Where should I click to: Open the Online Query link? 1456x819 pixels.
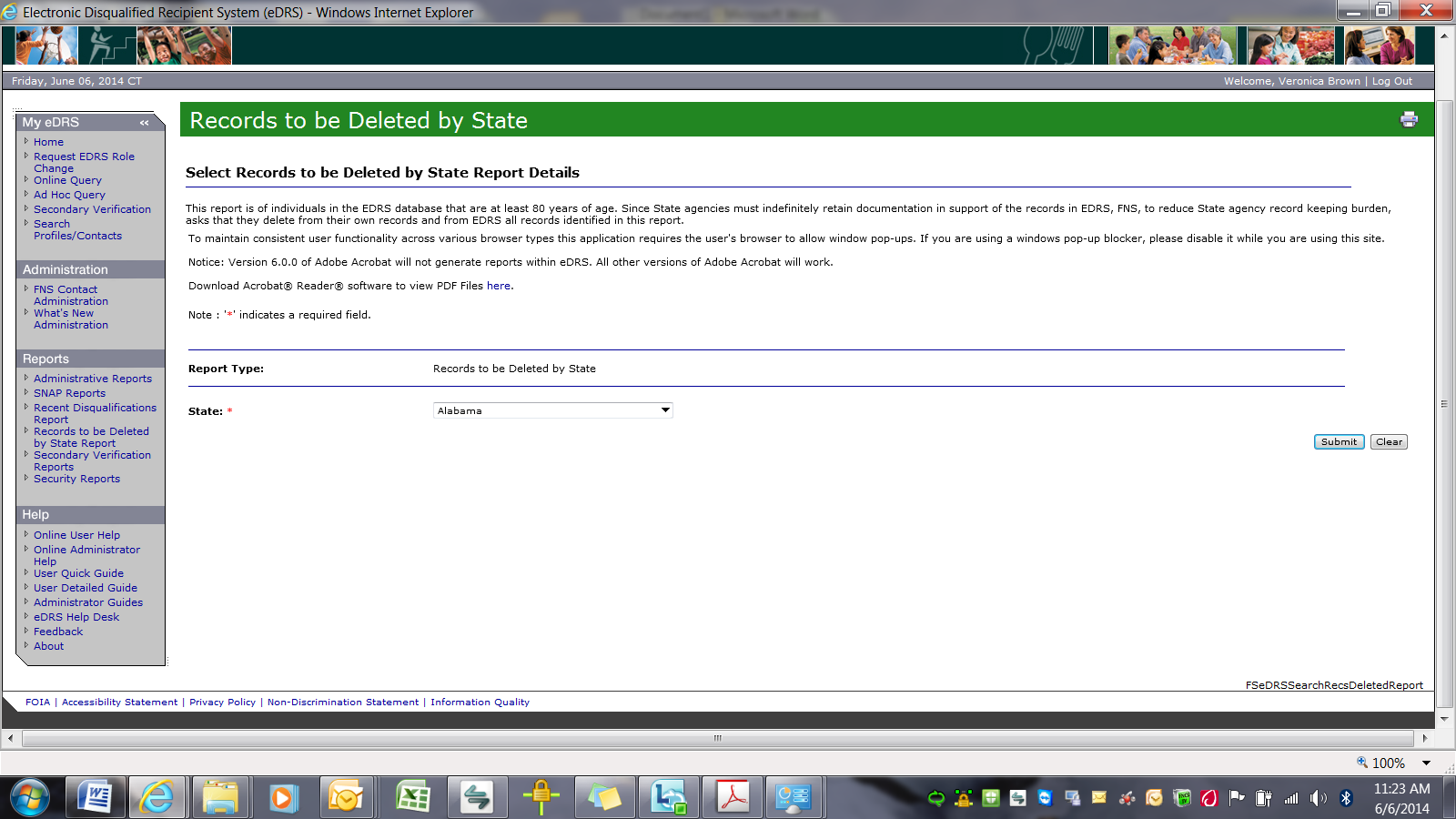[x=67, y=180]
